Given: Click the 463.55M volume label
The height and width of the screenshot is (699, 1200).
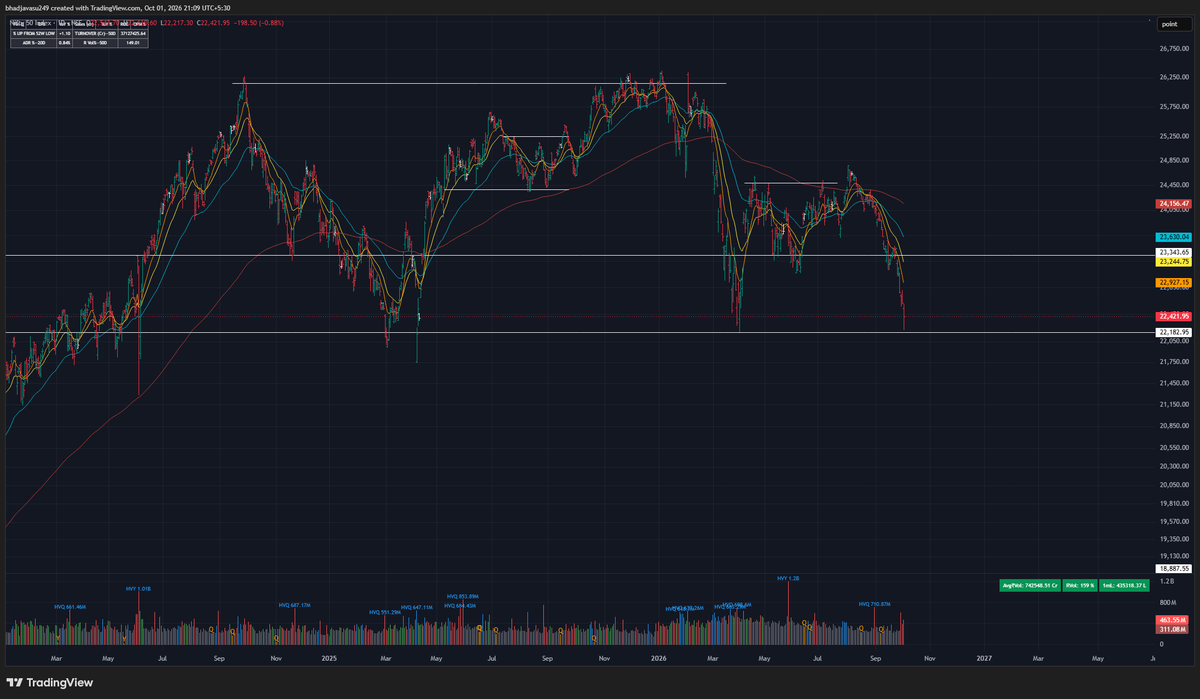Looking at the screenshot, I should (1171, 620).
